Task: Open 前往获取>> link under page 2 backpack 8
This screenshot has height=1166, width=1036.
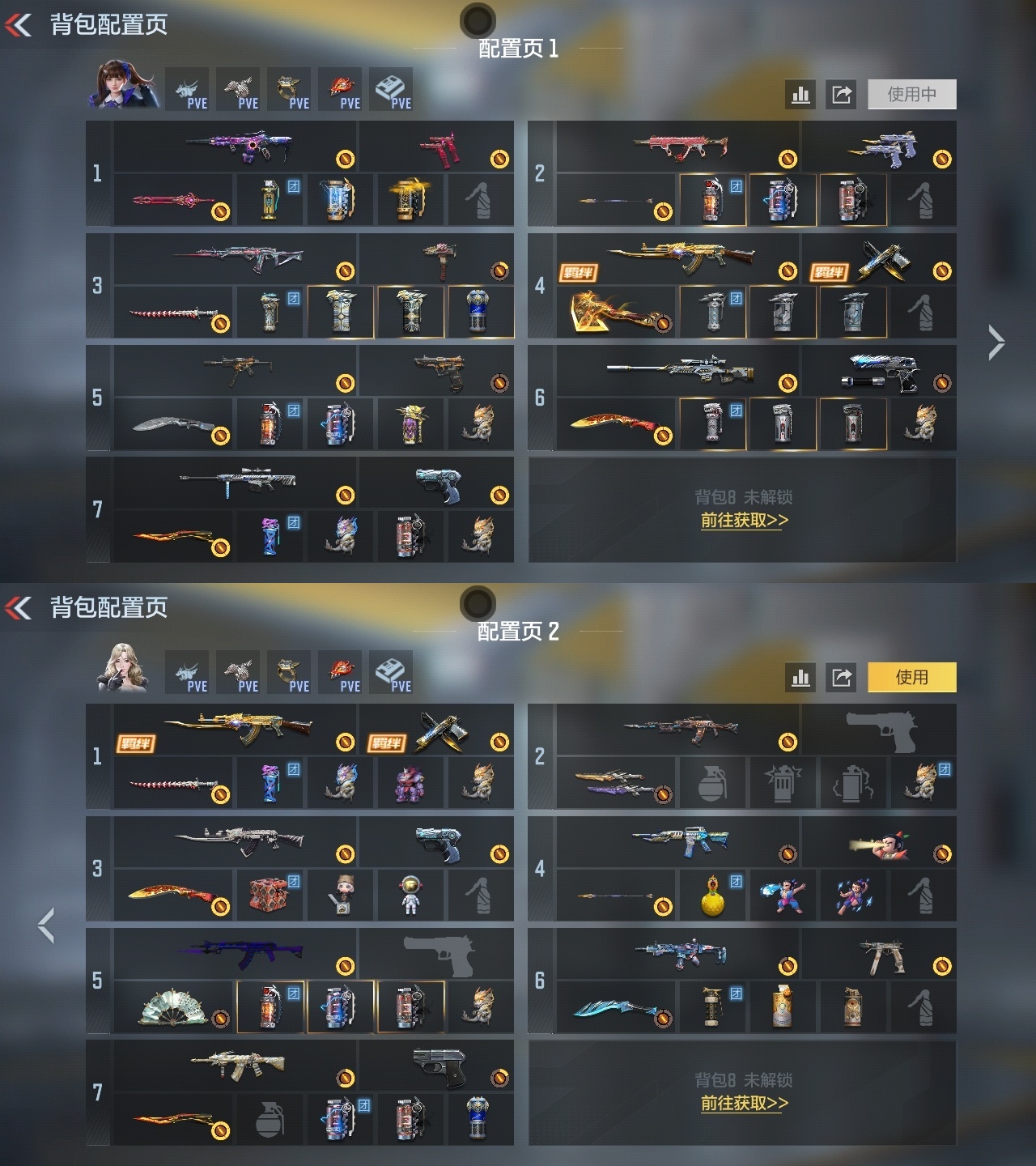Action: (x=744, y=1104)
